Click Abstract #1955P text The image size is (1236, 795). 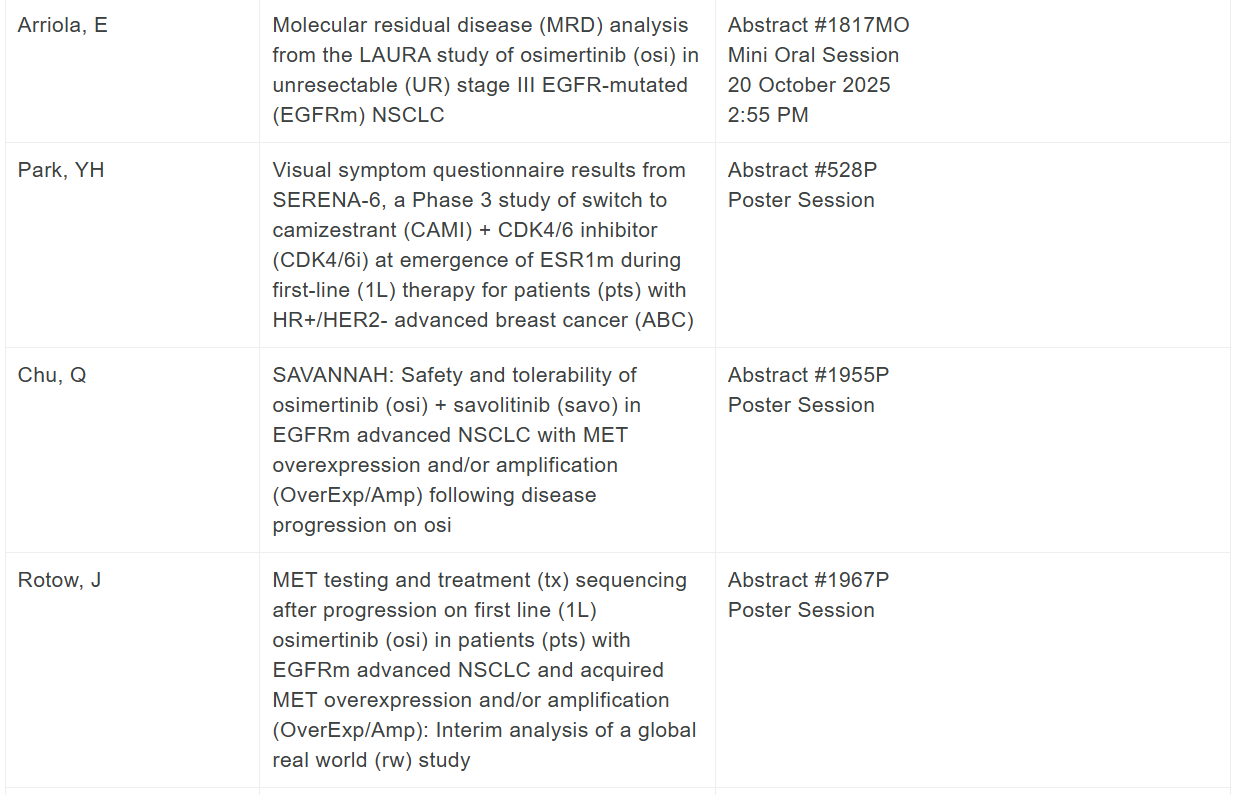click(x=808, y=375)
